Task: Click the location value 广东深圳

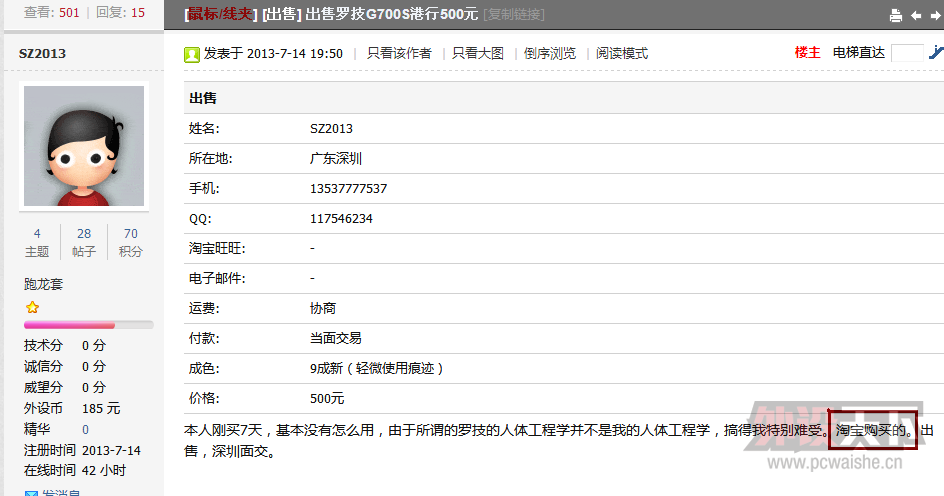Action: tap(336, 158)
